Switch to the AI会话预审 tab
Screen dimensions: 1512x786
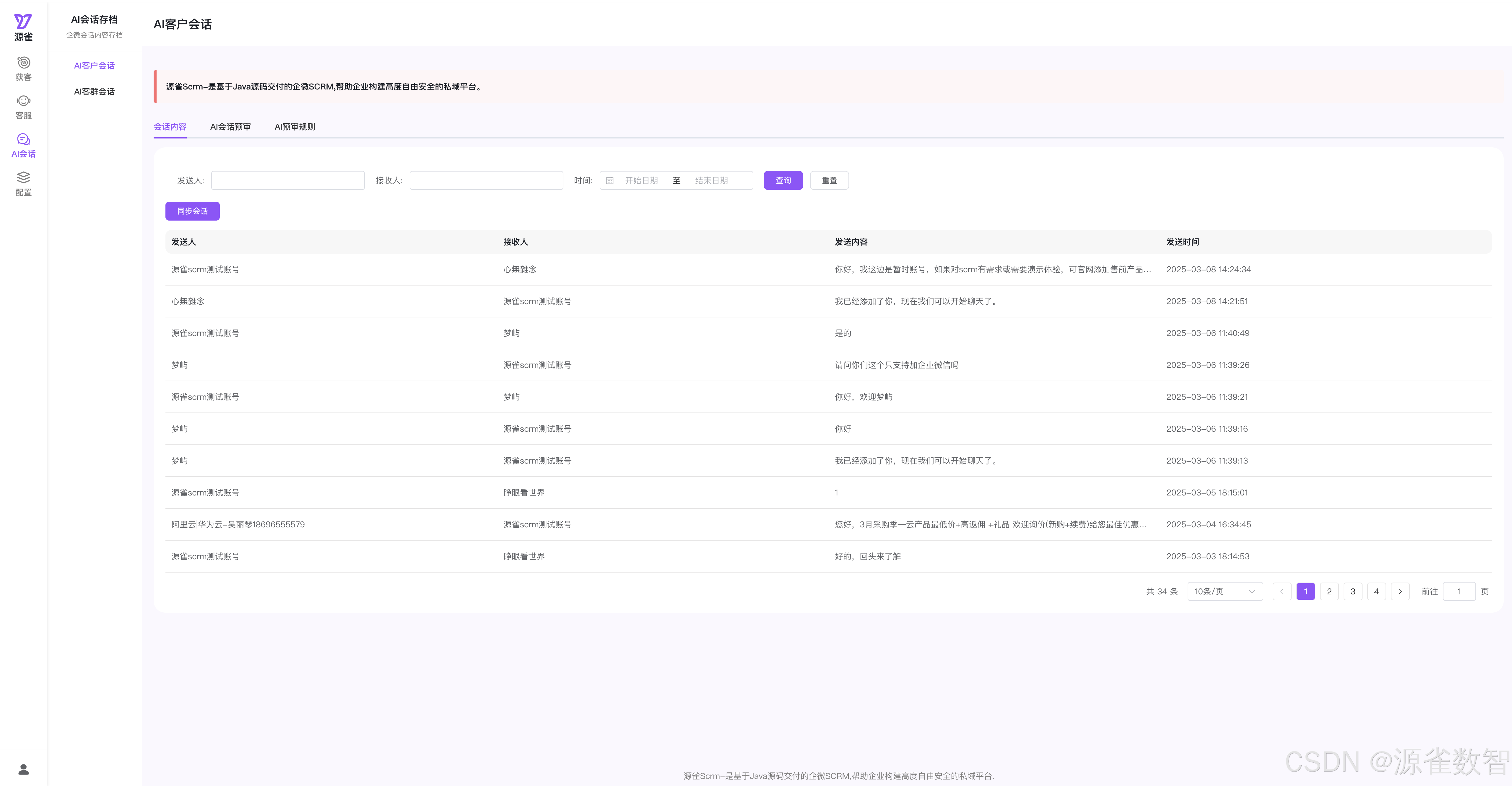click(230, 127)
